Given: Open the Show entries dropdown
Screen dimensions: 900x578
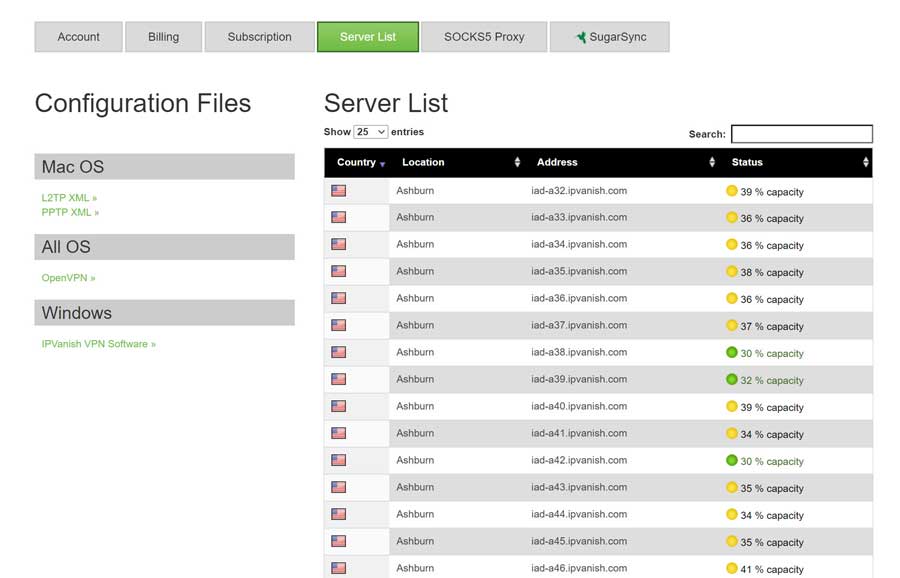Looking at the screenshot, I should click(371, 132).
